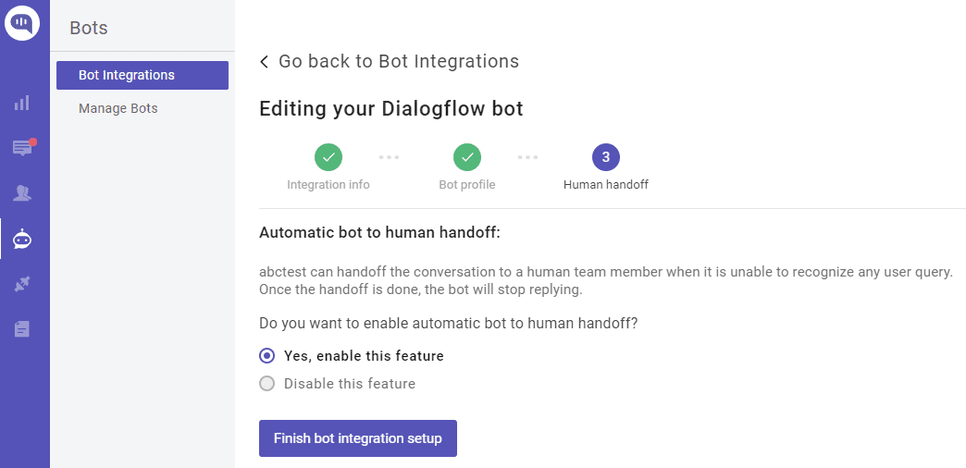Click the "Automatic bot to human handoff" heading
This screenshot has height=468, width=966.
[x=379, y=233]
